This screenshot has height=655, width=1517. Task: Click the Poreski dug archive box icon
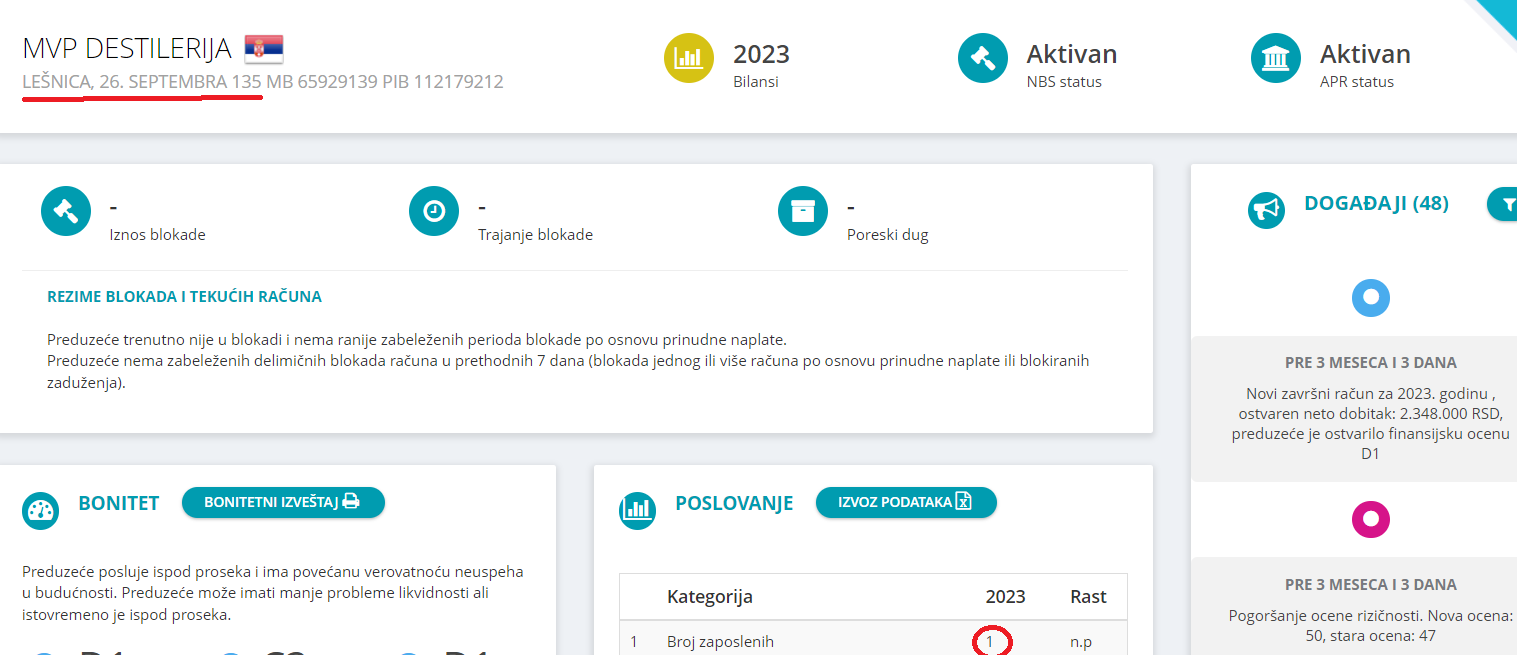[803, 211]
